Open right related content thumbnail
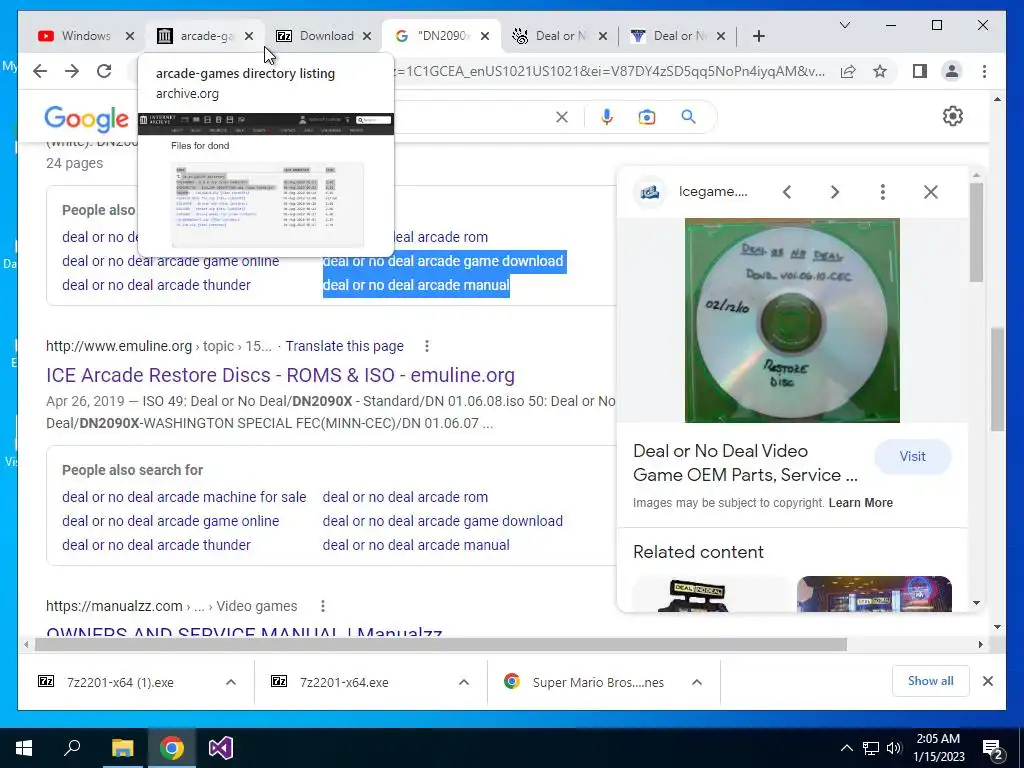 874,594
